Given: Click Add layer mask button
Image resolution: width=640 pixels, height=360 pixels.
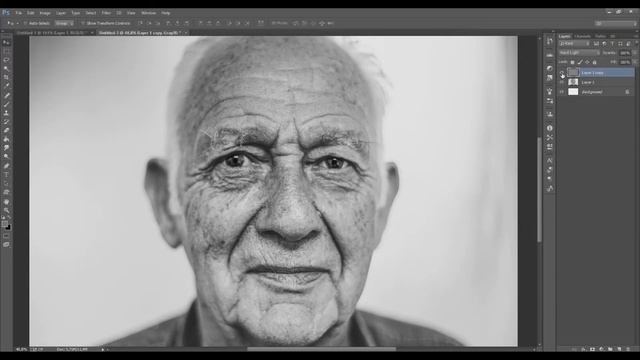Looking at the screenshot, I should 592,349.
